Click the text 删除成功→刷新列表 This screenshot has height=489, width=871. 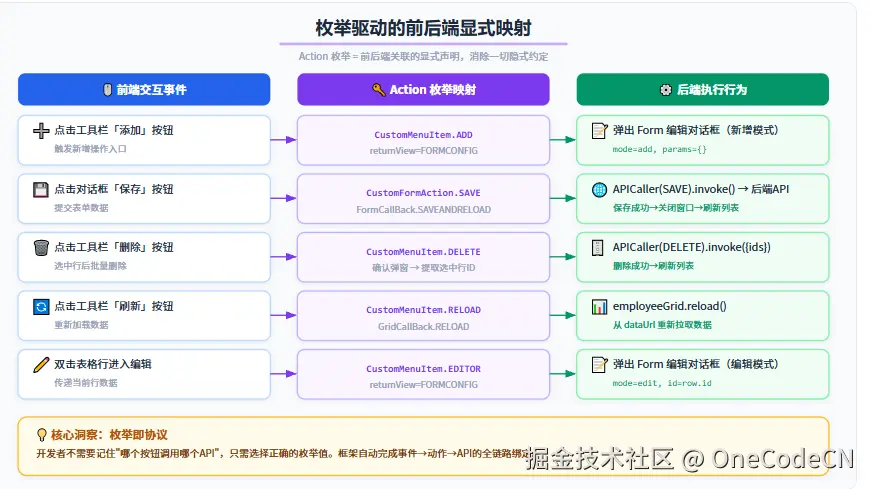tap(653, 266)
